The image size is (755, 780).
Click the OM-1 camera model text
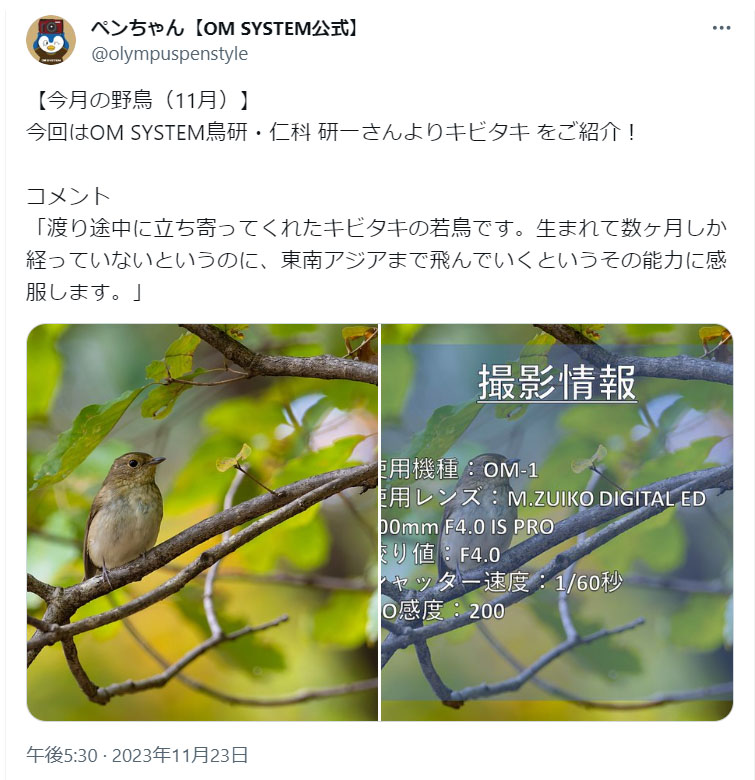(511, 470)
